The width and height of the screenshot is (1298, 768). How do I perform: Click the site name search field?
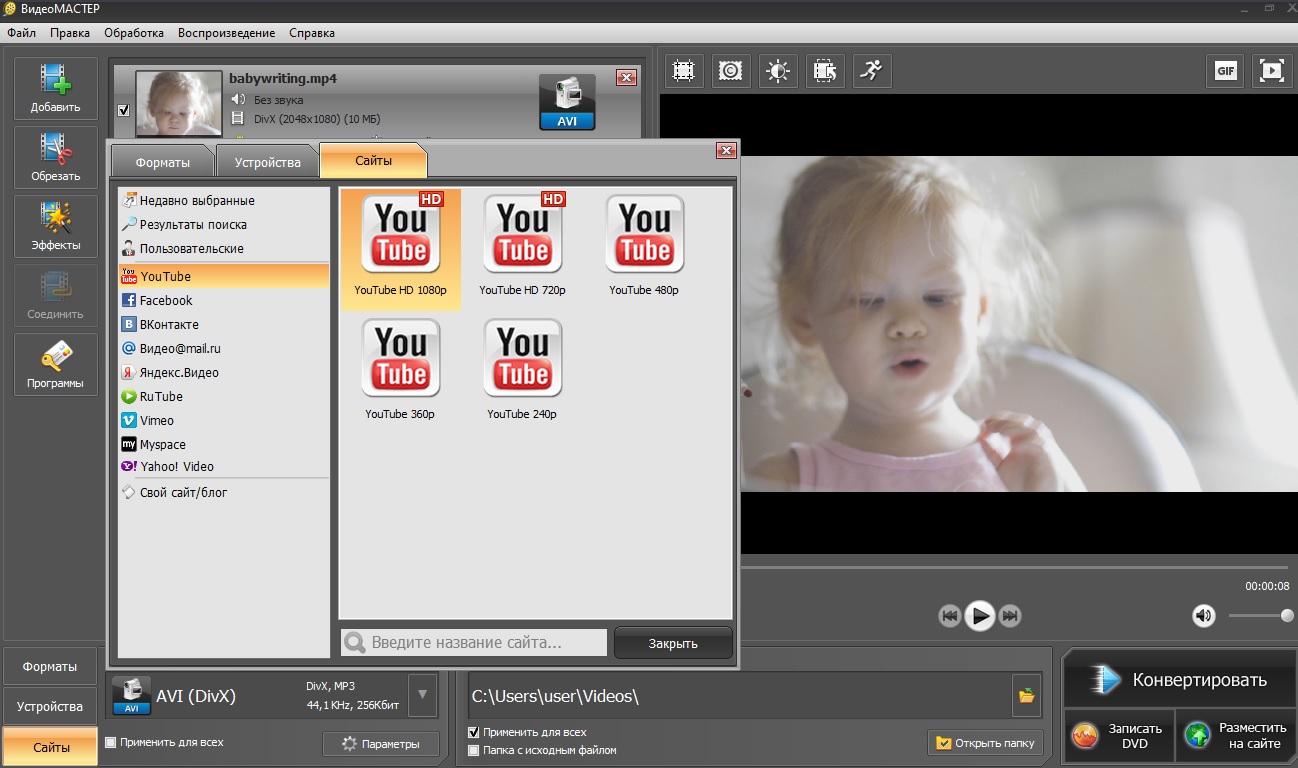[x=474, y=643]
